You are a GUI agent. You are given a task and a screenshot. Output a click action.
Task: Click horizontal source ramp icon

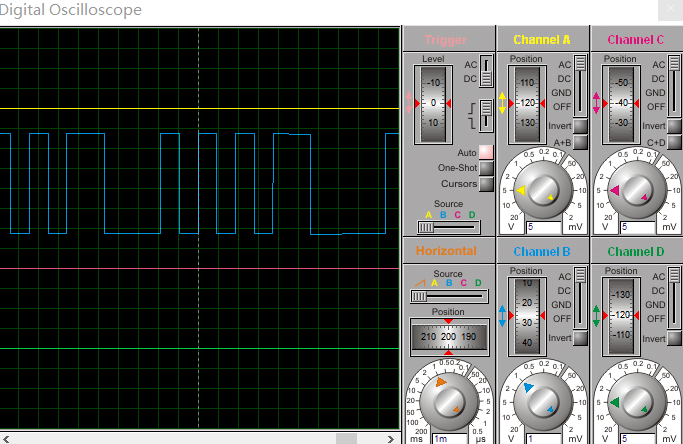(420, 283)
